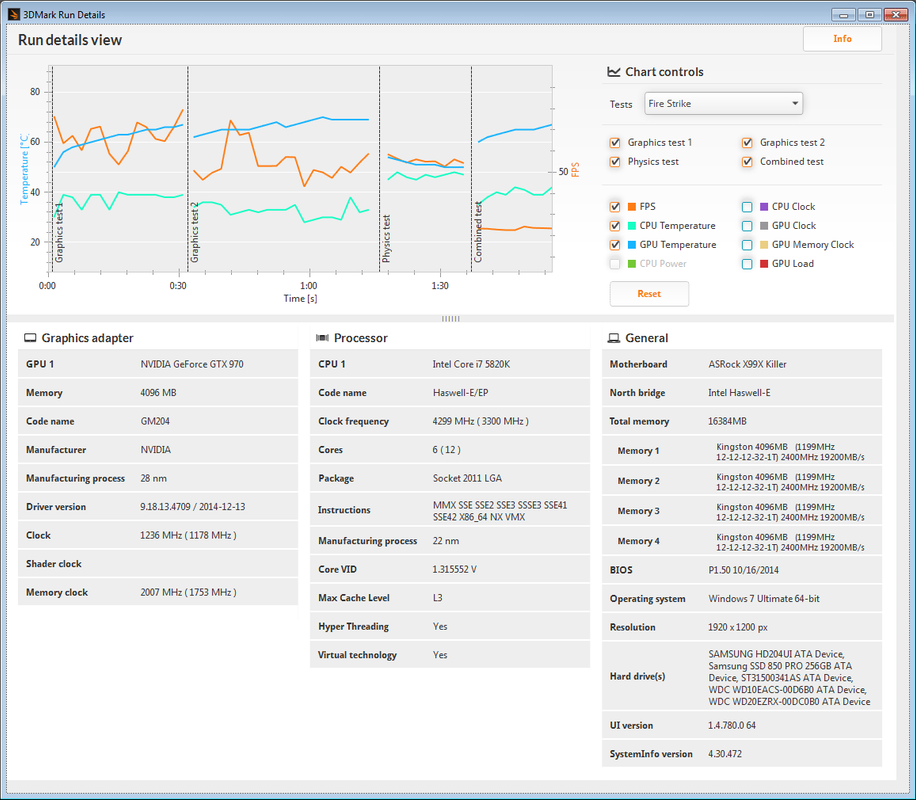Enable the CPU Clock series checkbox

coord(747,207)
